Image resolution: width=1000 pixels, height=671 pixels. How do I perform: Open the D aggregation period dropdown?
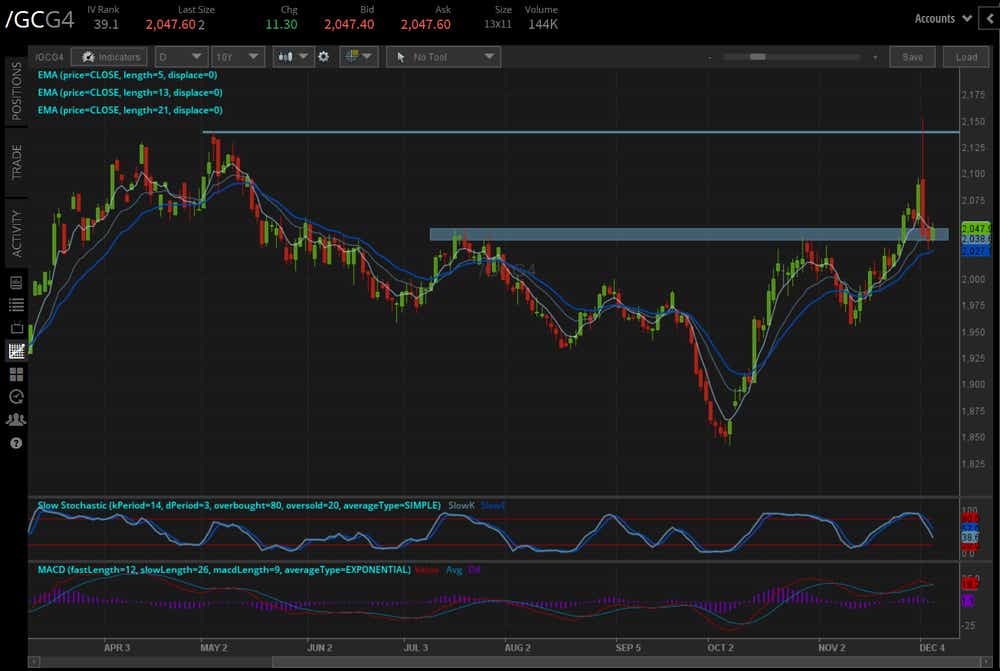[181, 57]
